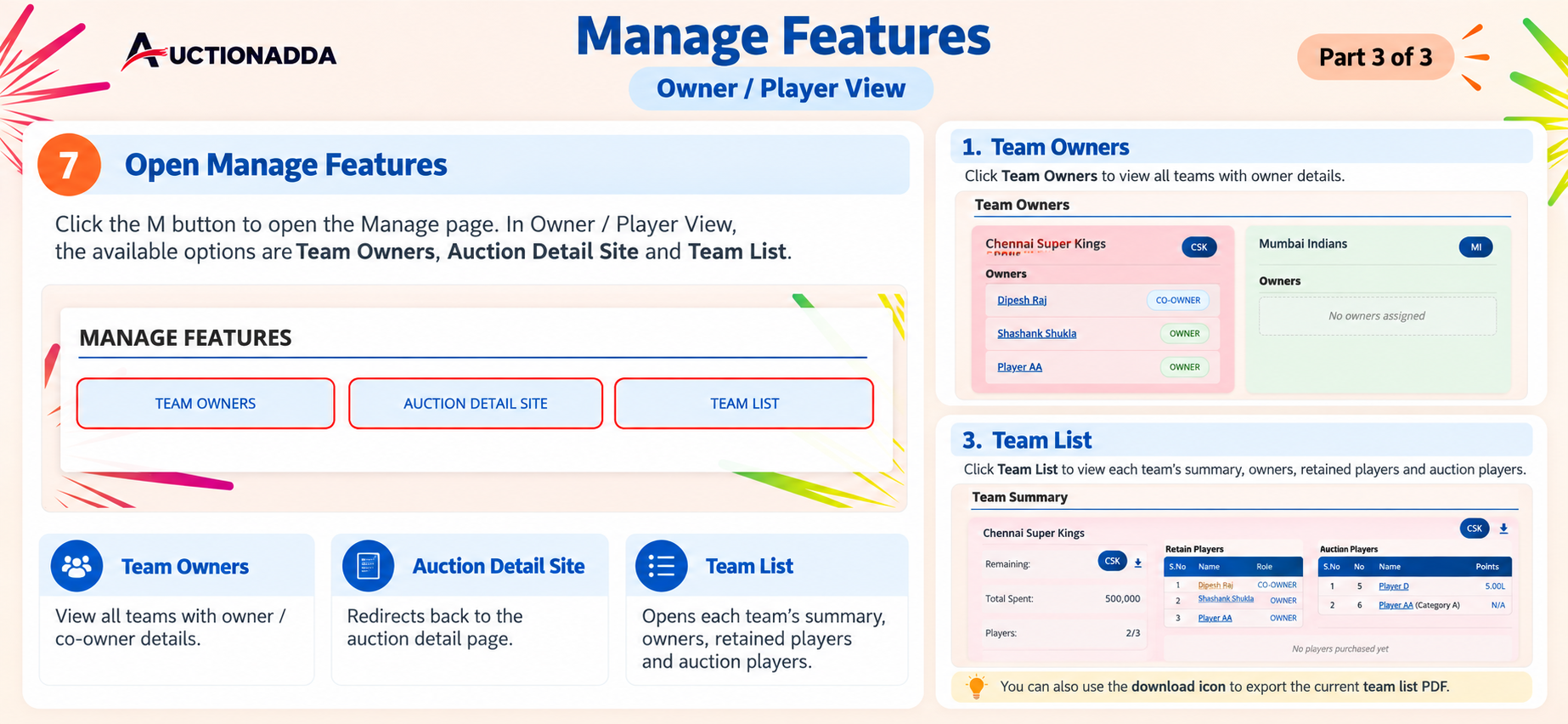1568x724 pixels.
Task: Open the Player D link in Auction Players
Action: 1393,586
